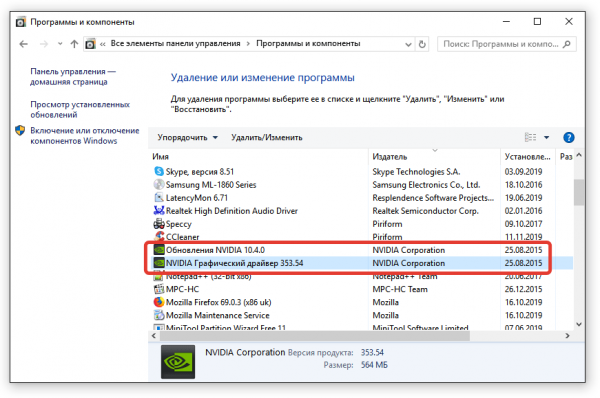Expand the address bar history dropdown

408,44
